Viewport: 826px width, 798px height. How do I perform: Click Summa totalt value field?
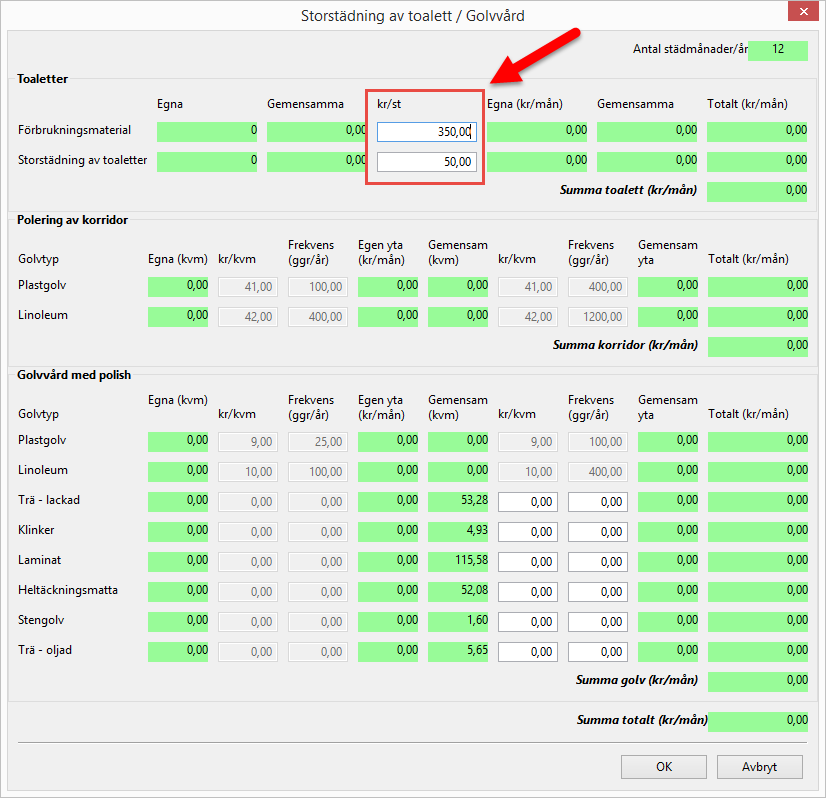click(x=757, y=721)
